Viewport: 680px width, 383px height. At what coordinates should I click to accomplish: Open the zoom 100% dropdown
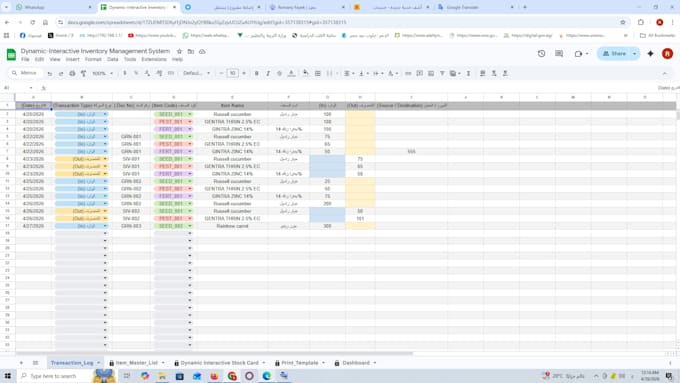(102, 73)
